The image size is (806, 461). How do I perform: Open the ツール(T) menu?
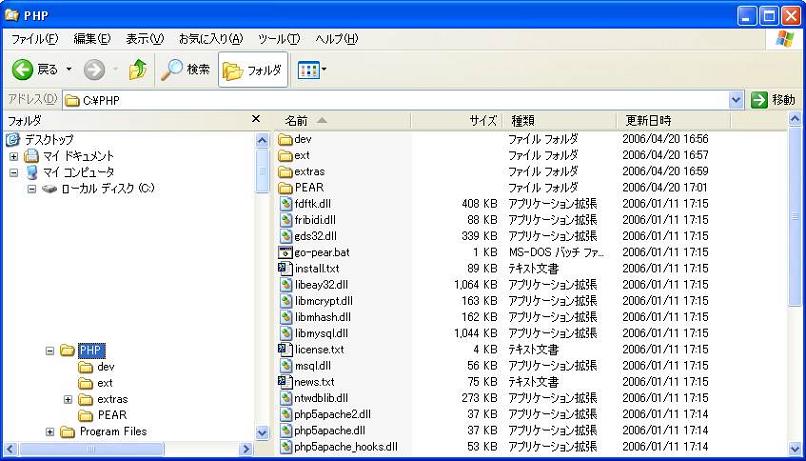[279, 39]
